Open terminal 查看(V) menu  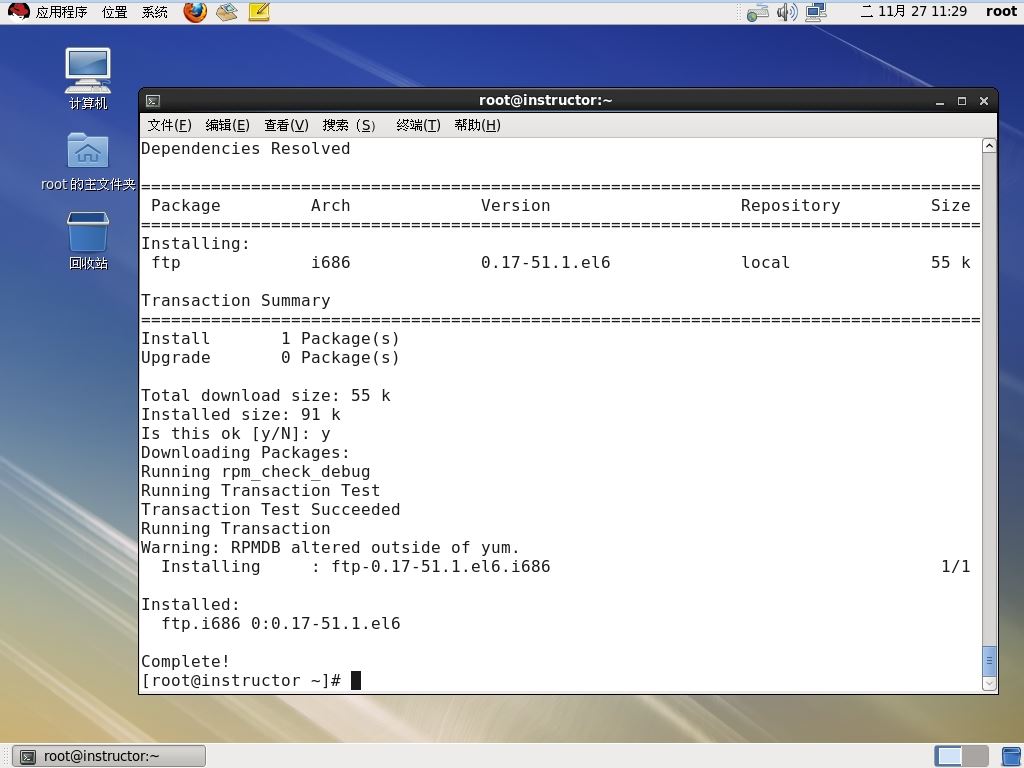coord(286,125)
